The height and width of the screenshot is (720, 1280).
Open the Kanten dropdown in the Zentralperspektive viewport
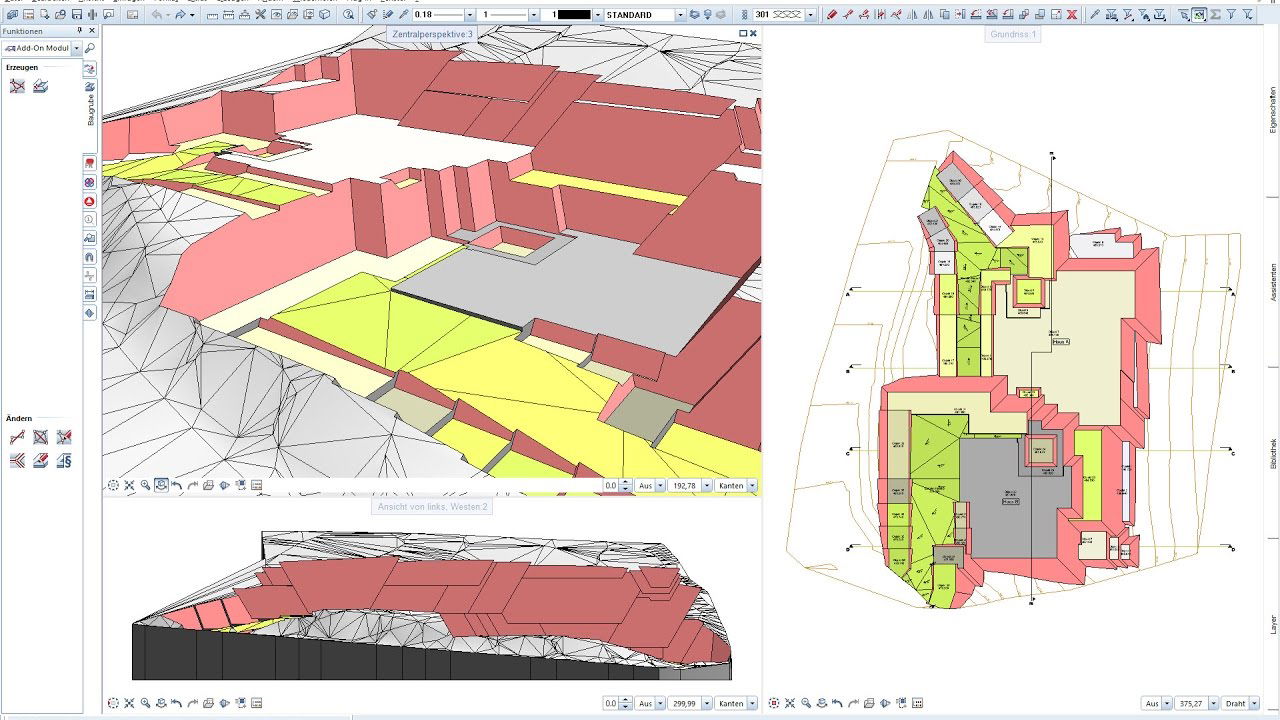(751, 485)
